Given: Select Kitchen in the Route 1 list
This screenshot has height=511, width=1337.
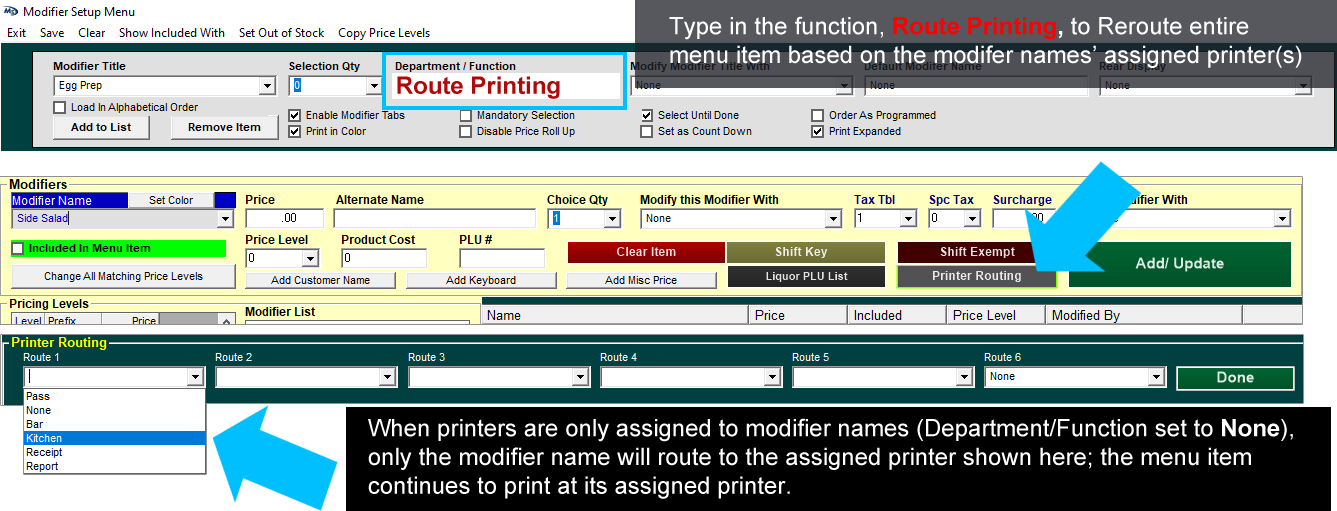Looking at the screenshot, I should coord(115,438).
